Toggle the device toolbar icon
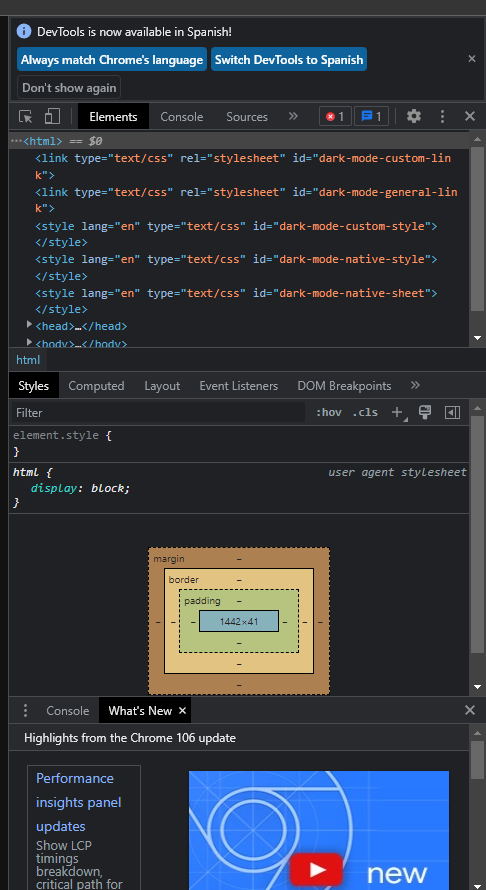Viewport: 486px width, 890px height. (52, 116)
